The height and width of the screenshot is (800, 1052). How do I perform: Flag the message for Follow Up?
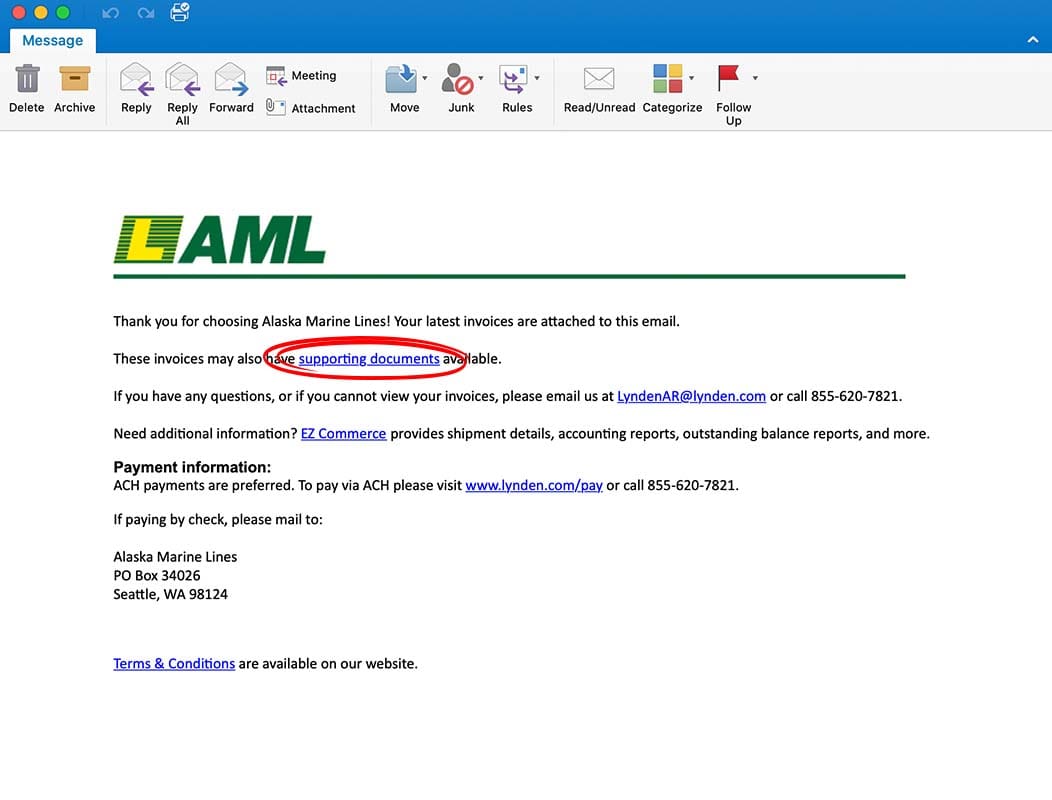pos(733,94)
